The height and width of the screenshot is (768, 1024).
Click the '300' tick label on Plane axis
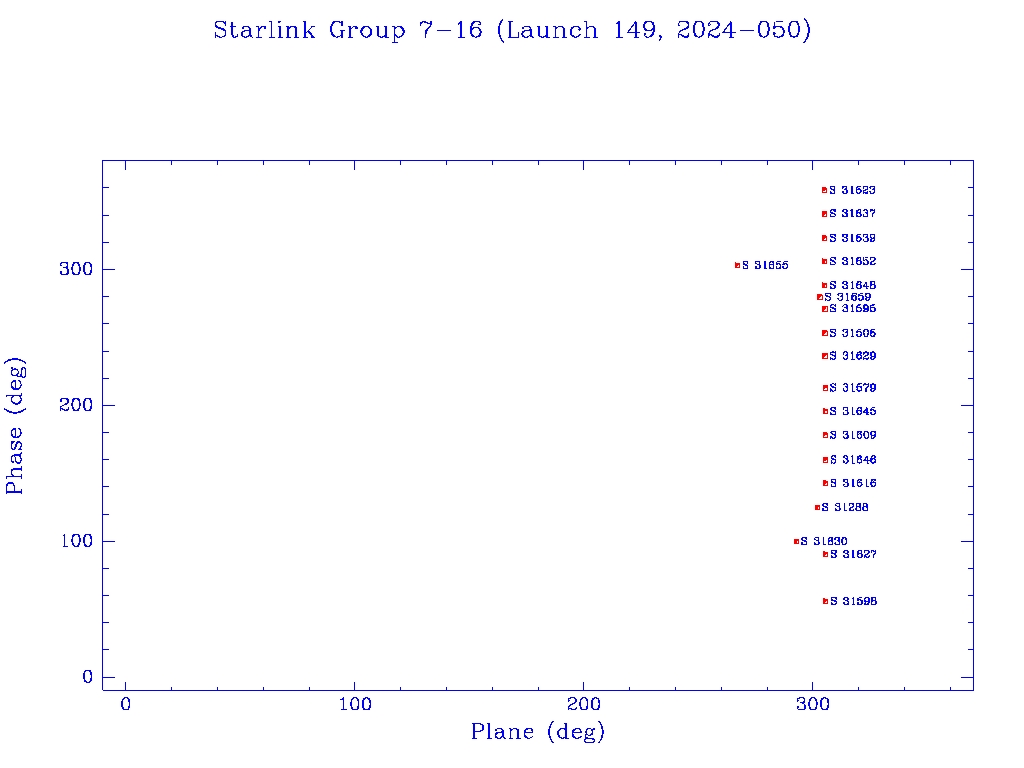tap(812, 705)
